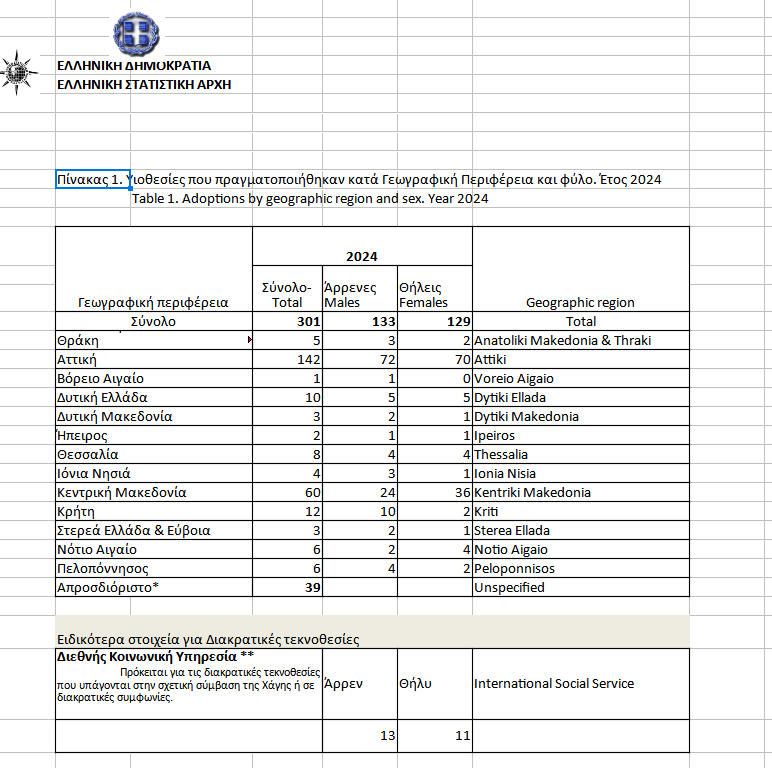Select the 'Notio Aigaio' cell

pyautogui.click(x=580, y=549)
